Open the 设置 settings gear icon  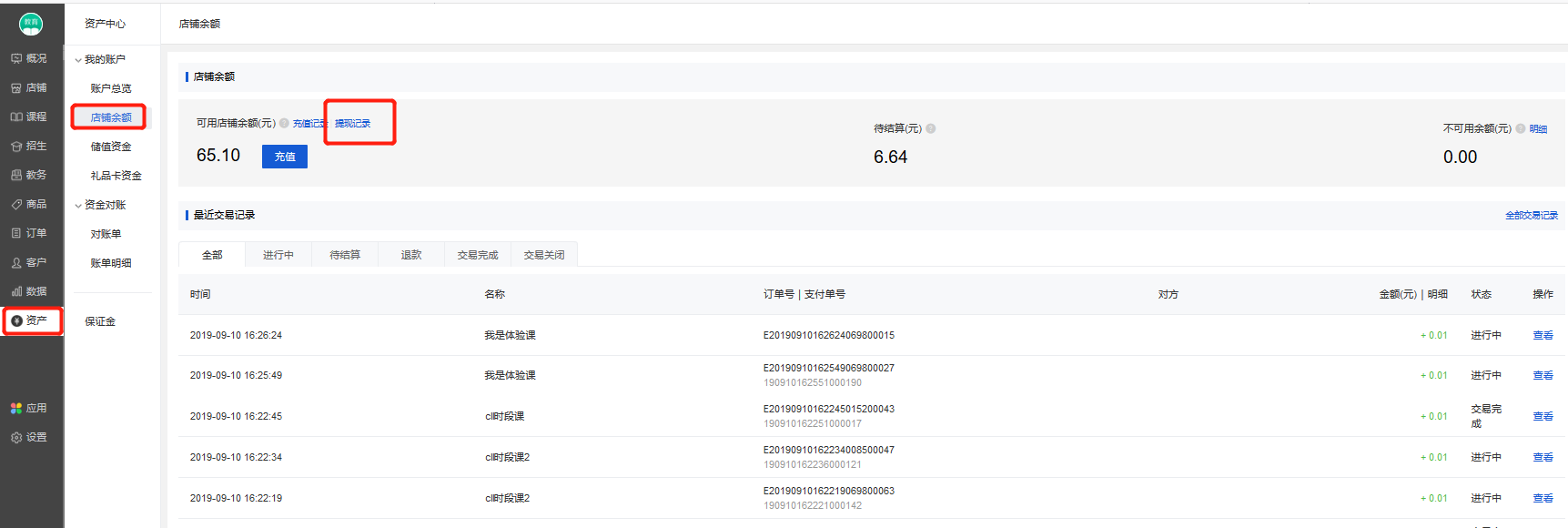(16, 438)
